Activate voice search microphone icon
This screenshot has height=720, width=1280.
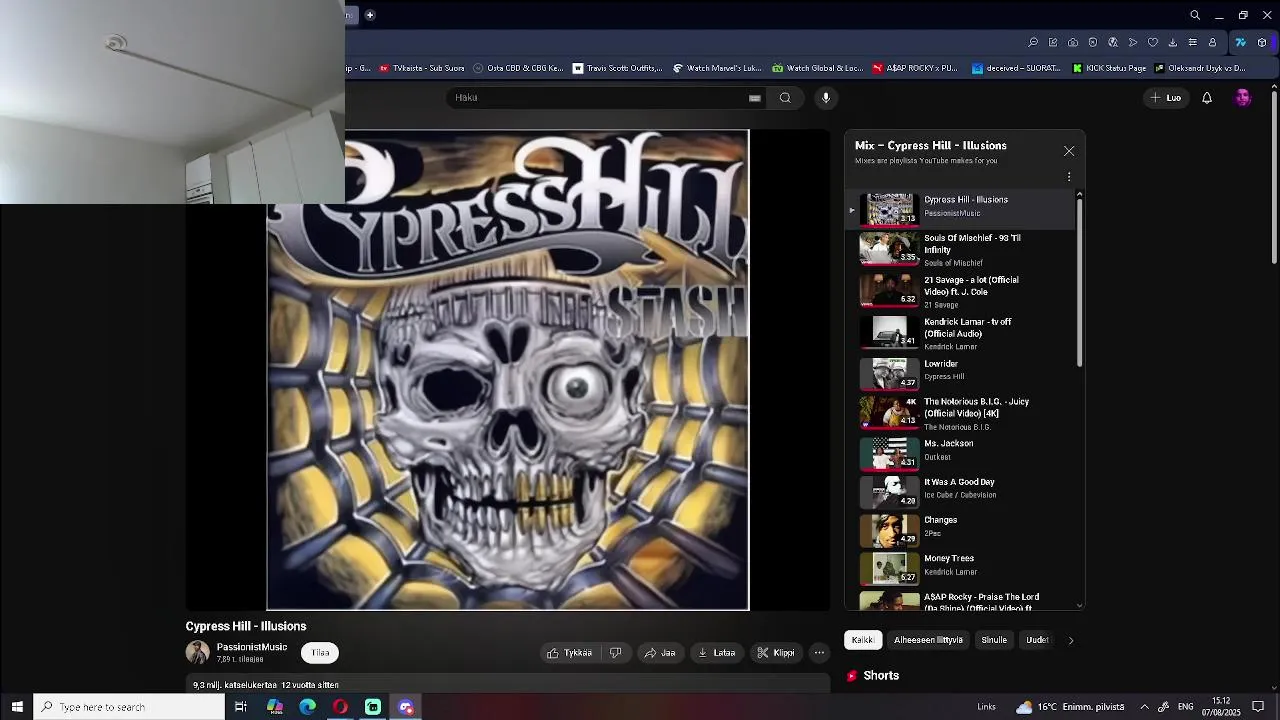point(826,98)
